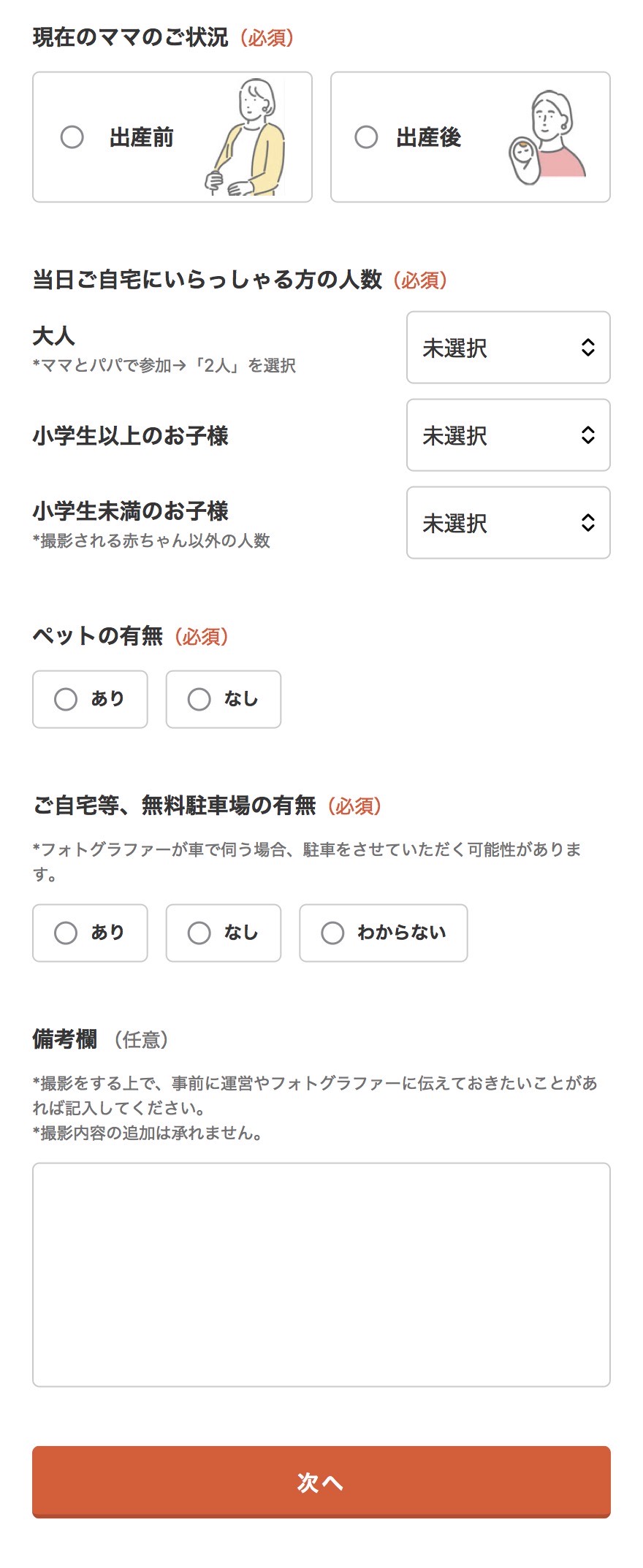
Task: Open the 小学生以上のお子様 dropdown
Action: [509, 436]
